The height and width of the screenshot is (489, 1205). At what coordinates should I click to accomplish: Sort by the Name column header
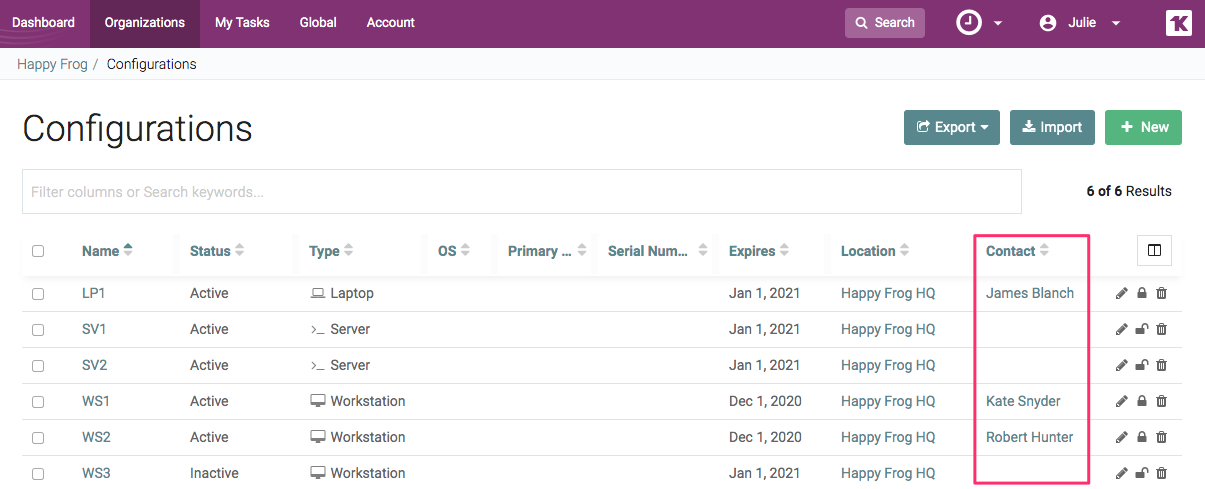click(100, 251)
